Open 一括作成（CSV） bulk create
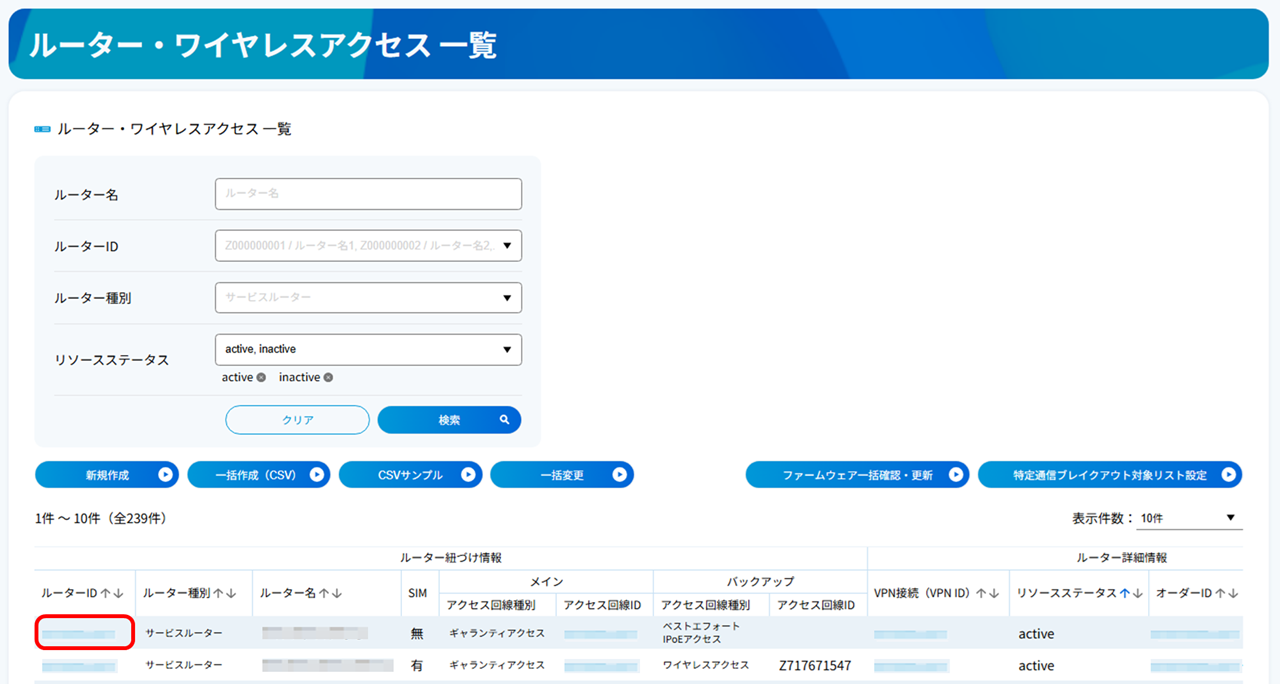This screenshot has height=684, width=1280. coord(259,475)
